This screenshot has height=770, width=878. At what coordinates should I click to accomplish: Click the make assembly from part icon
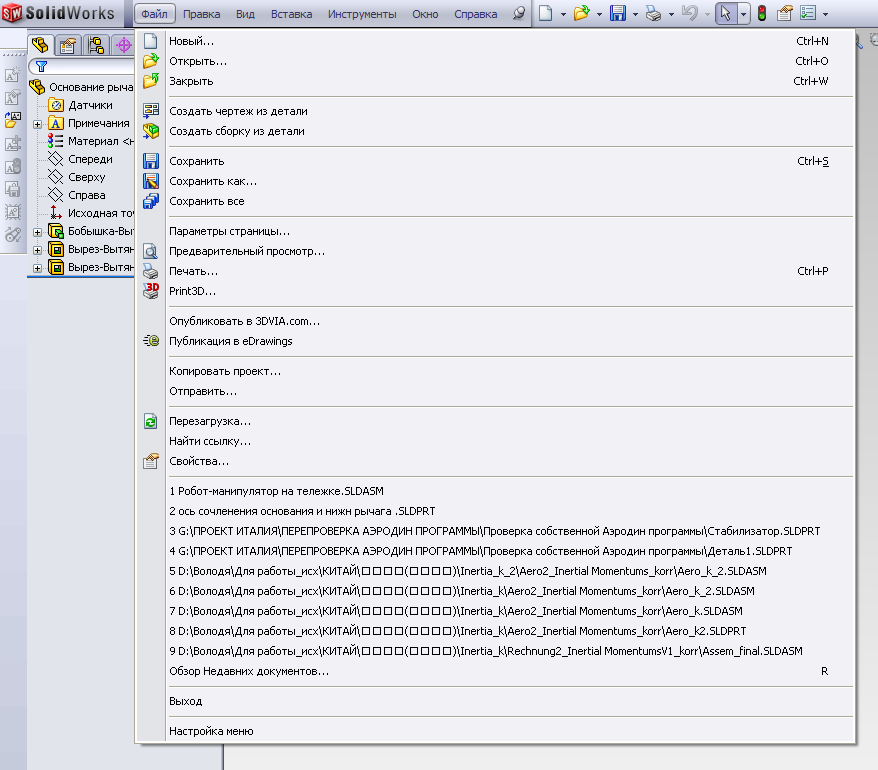click(x=151, y=131)
